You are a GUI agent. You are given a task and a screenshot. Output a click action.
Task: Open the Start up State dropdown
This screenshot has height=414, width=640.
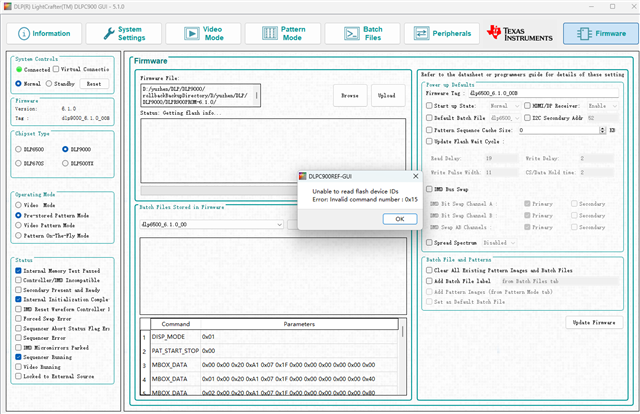pos(505,106)
